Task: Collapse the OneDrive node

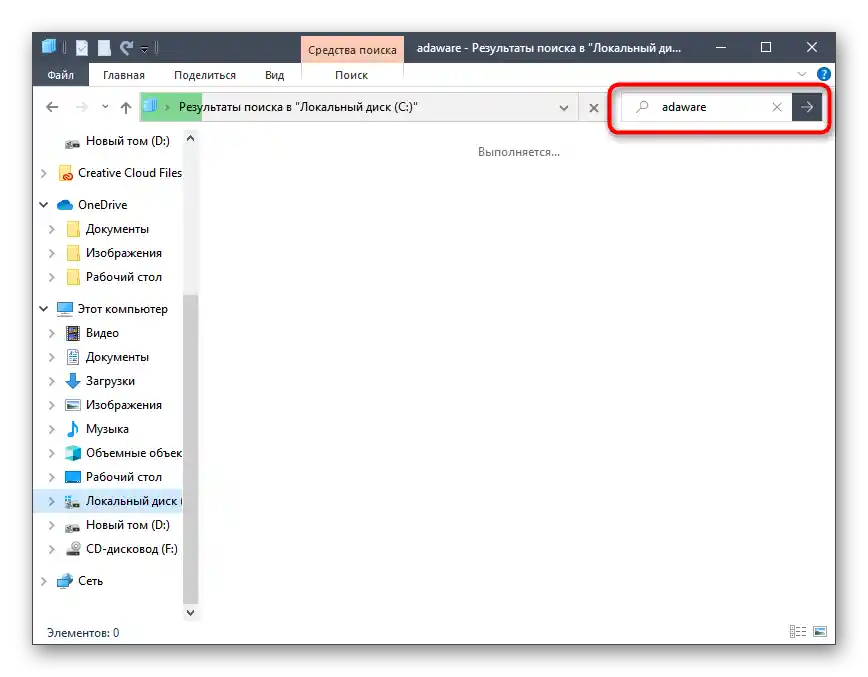Action: coord(44,205)
